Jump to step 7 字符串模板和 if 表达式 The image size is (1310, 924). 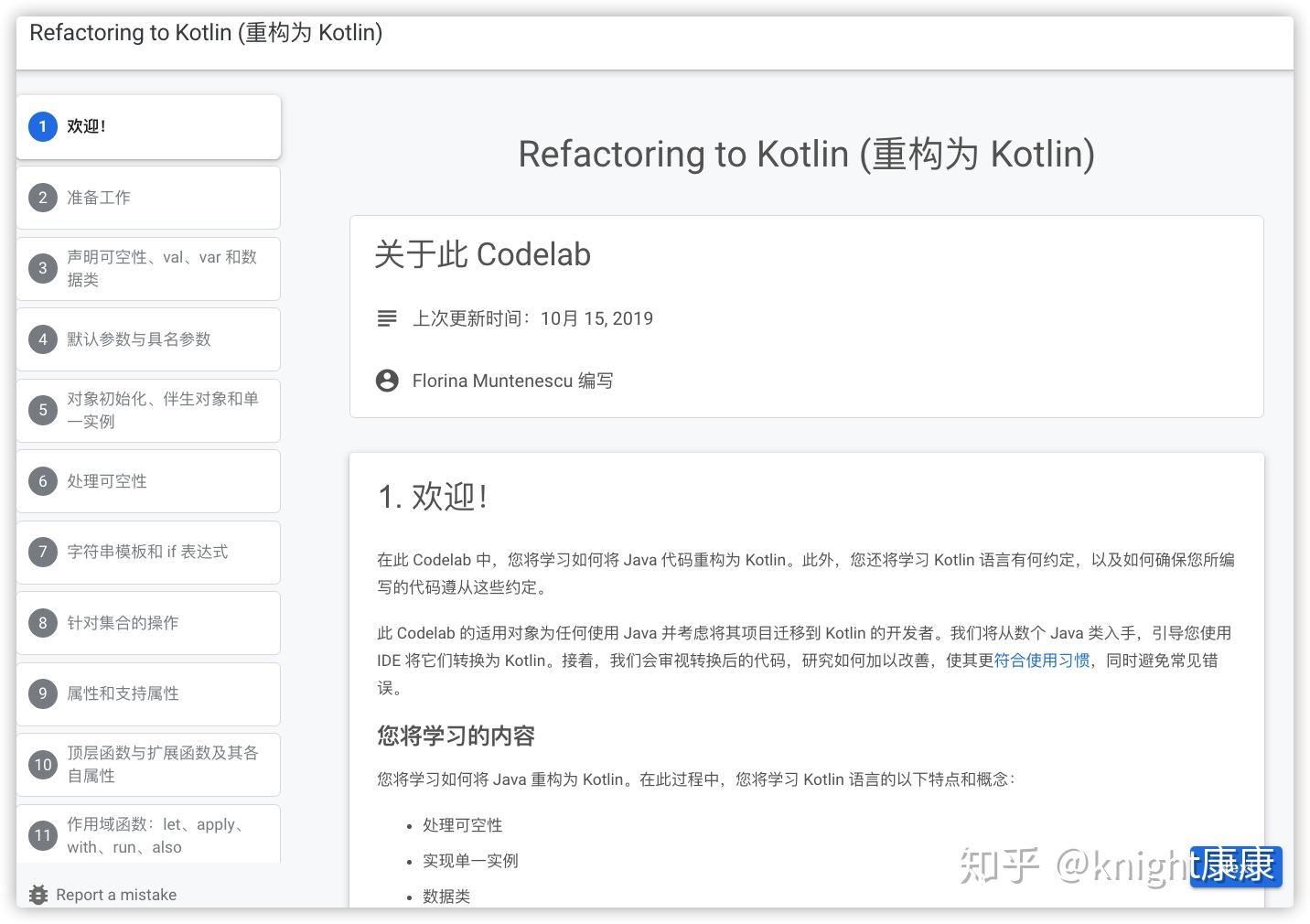(147, 552)
